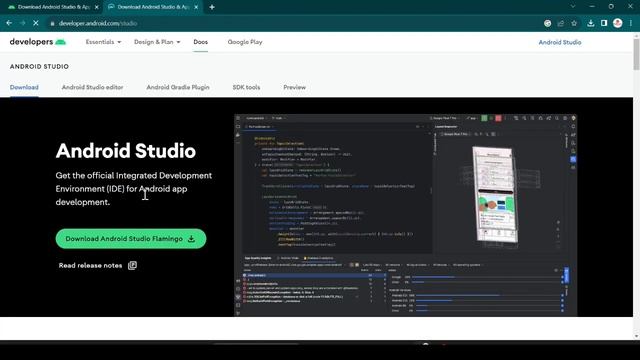Open the Docs nav item
Image resolution: width=640 pixels, height=360 pixels.
pyautogui.click(x=200, y=42)
